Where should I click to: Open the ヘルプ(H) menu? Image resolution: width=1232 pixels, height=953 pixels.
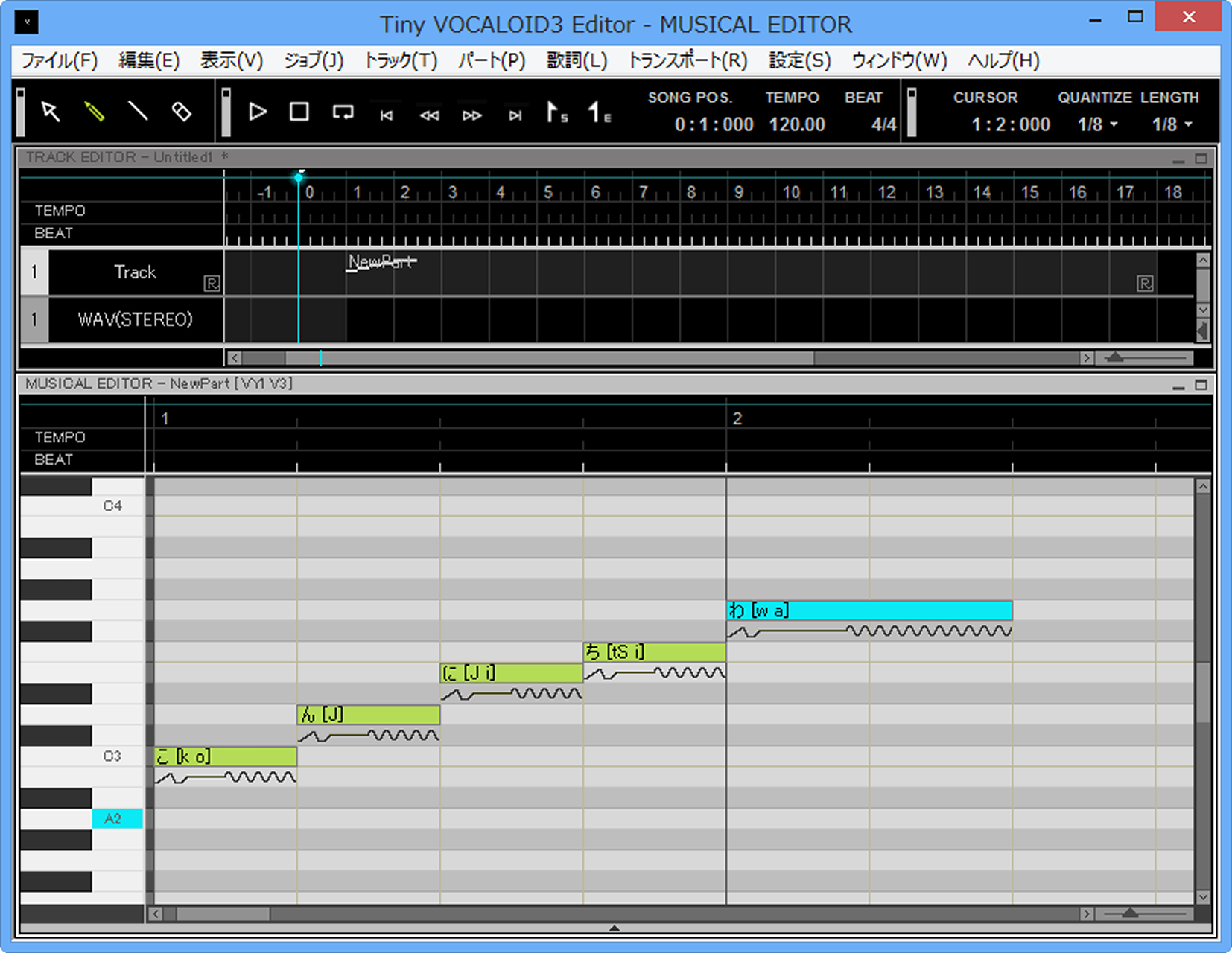point(1003,60)
